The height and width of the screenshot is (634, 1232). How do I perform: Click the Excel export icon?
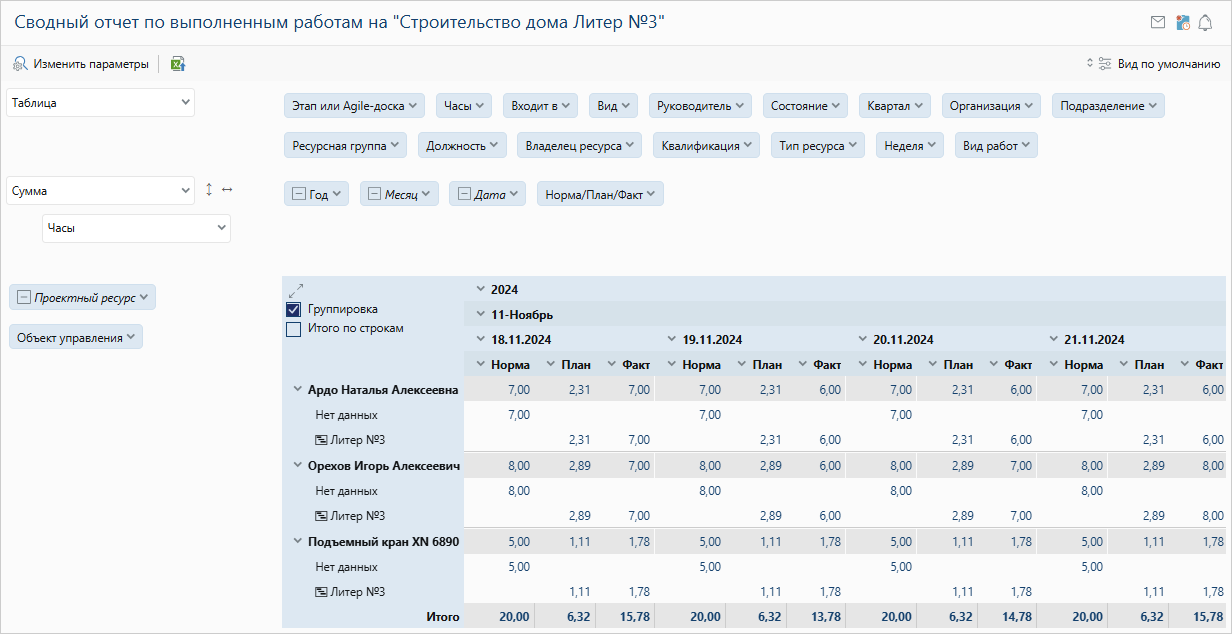click(178, 64)
